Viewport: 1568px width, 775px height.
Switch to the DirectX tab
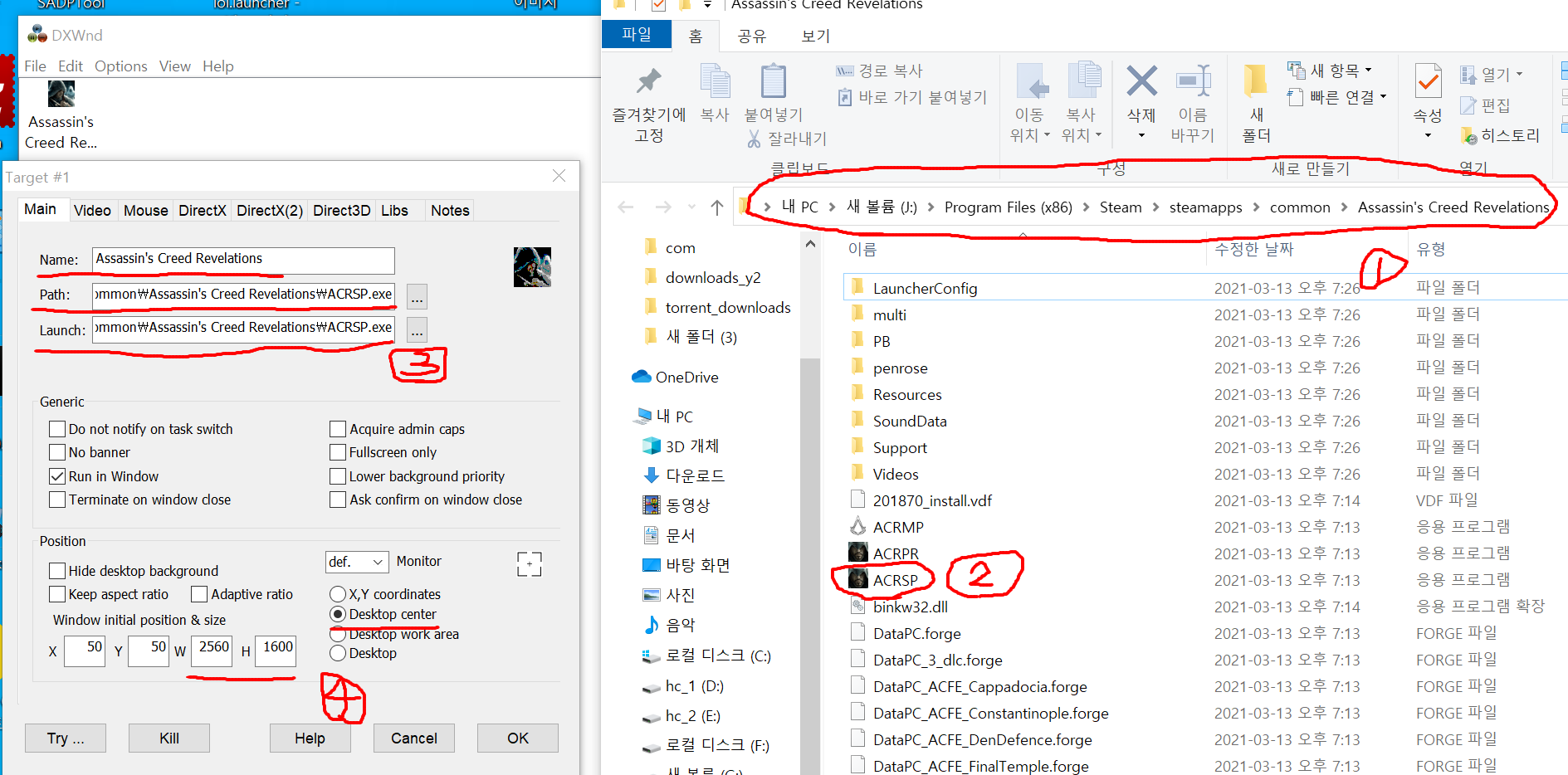pyautogui.click(x=203, y=211)
